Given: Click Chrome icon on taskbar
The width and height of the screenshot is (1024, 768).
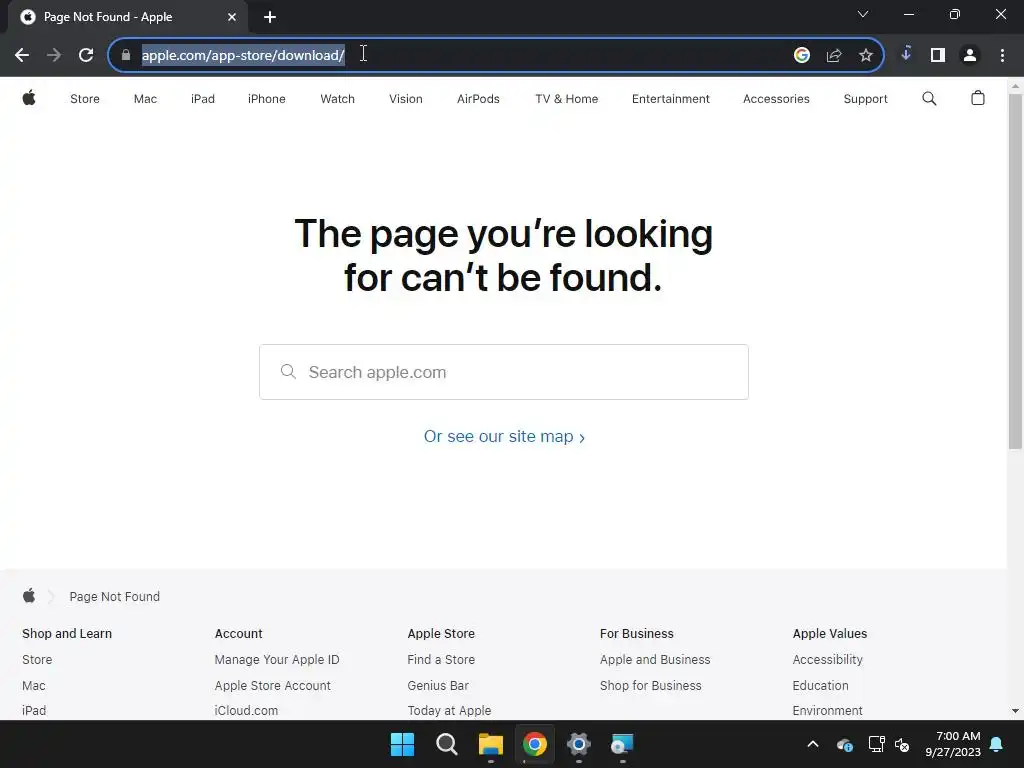Looking at the screenshot, I should 535,744.
